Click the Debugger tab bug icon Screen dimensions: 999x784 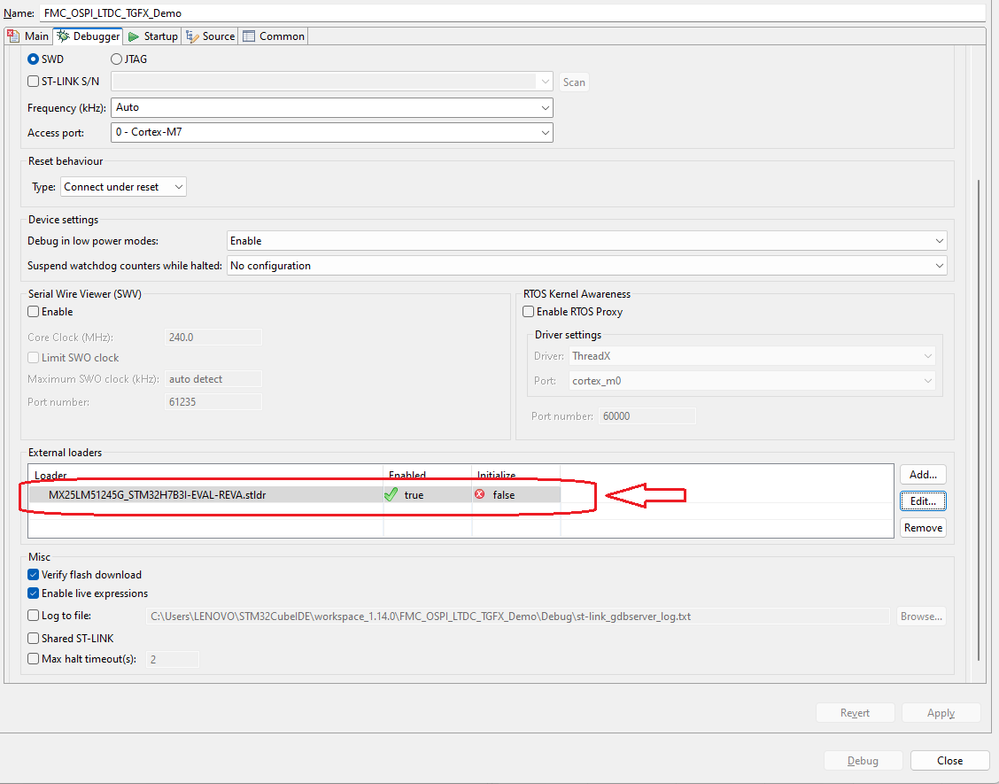[x=63, y=36]
